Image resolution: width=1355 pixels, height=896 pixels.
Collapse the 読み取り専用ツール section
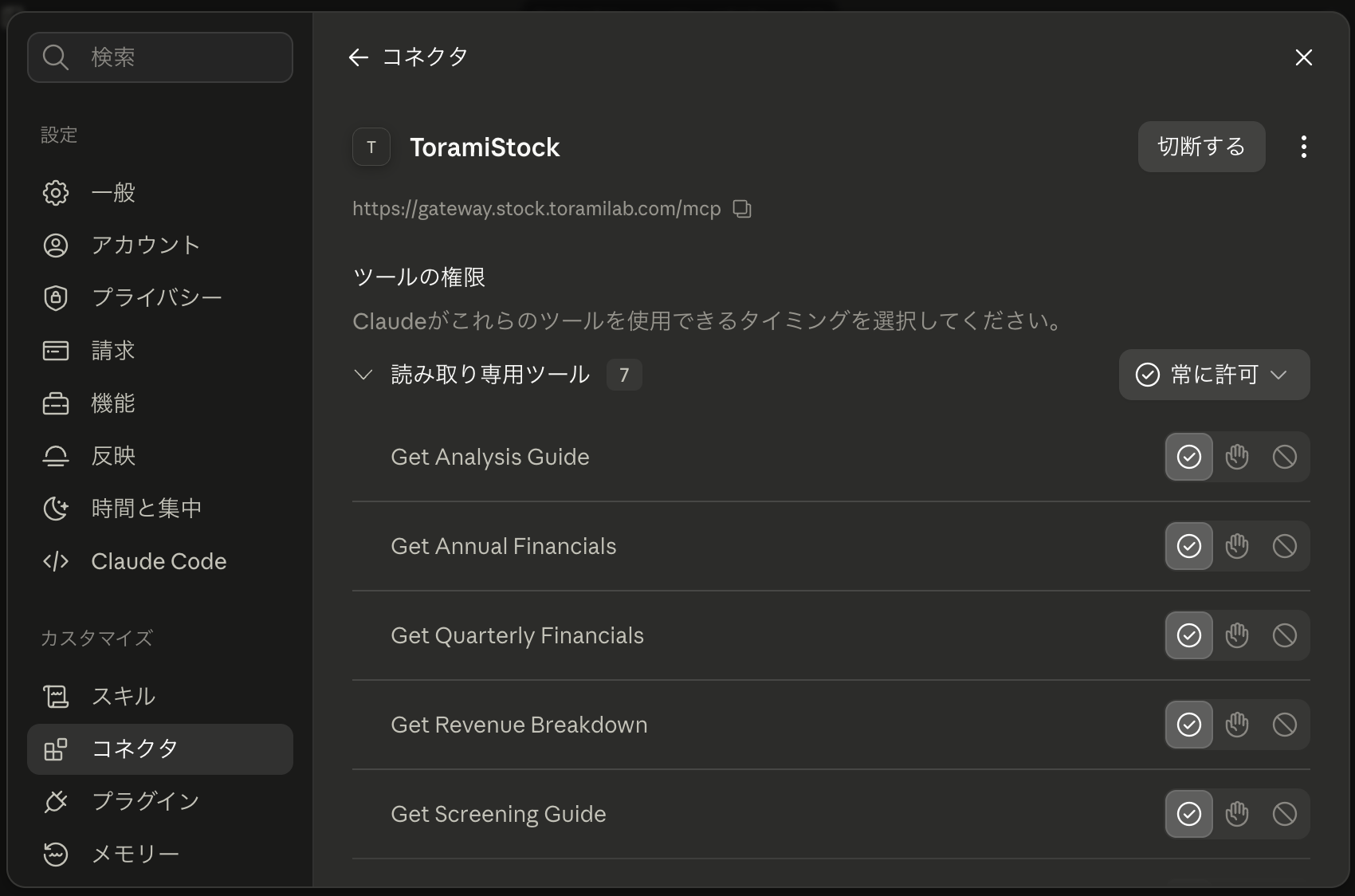click(363, 375)
